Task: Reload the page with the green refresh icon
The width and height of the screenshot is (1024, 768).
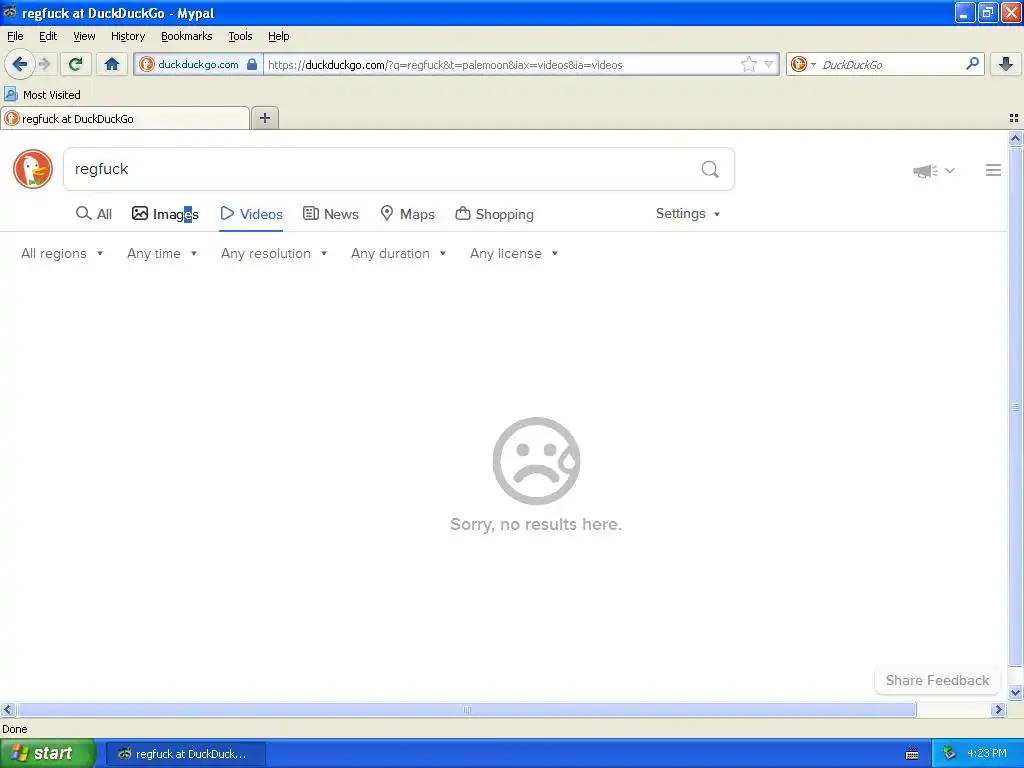Action: 76,64
